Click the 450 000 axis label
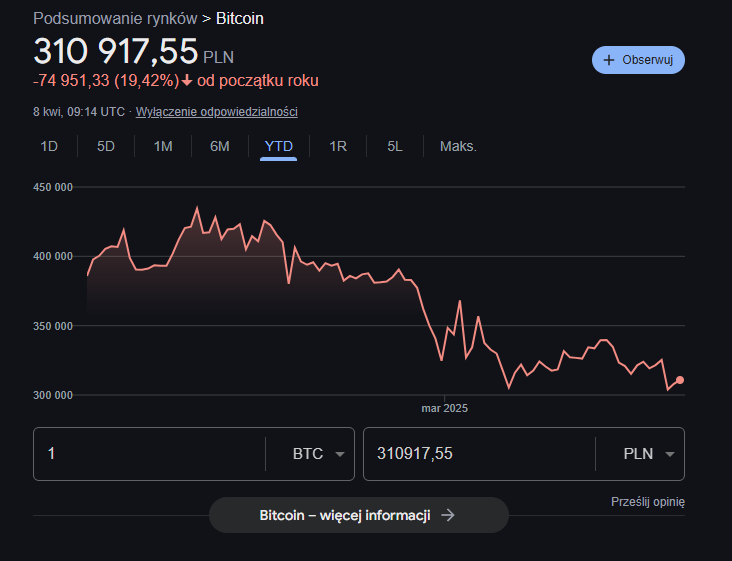The width and height of the screenshot is (732, 561). (x=53, y=188)
